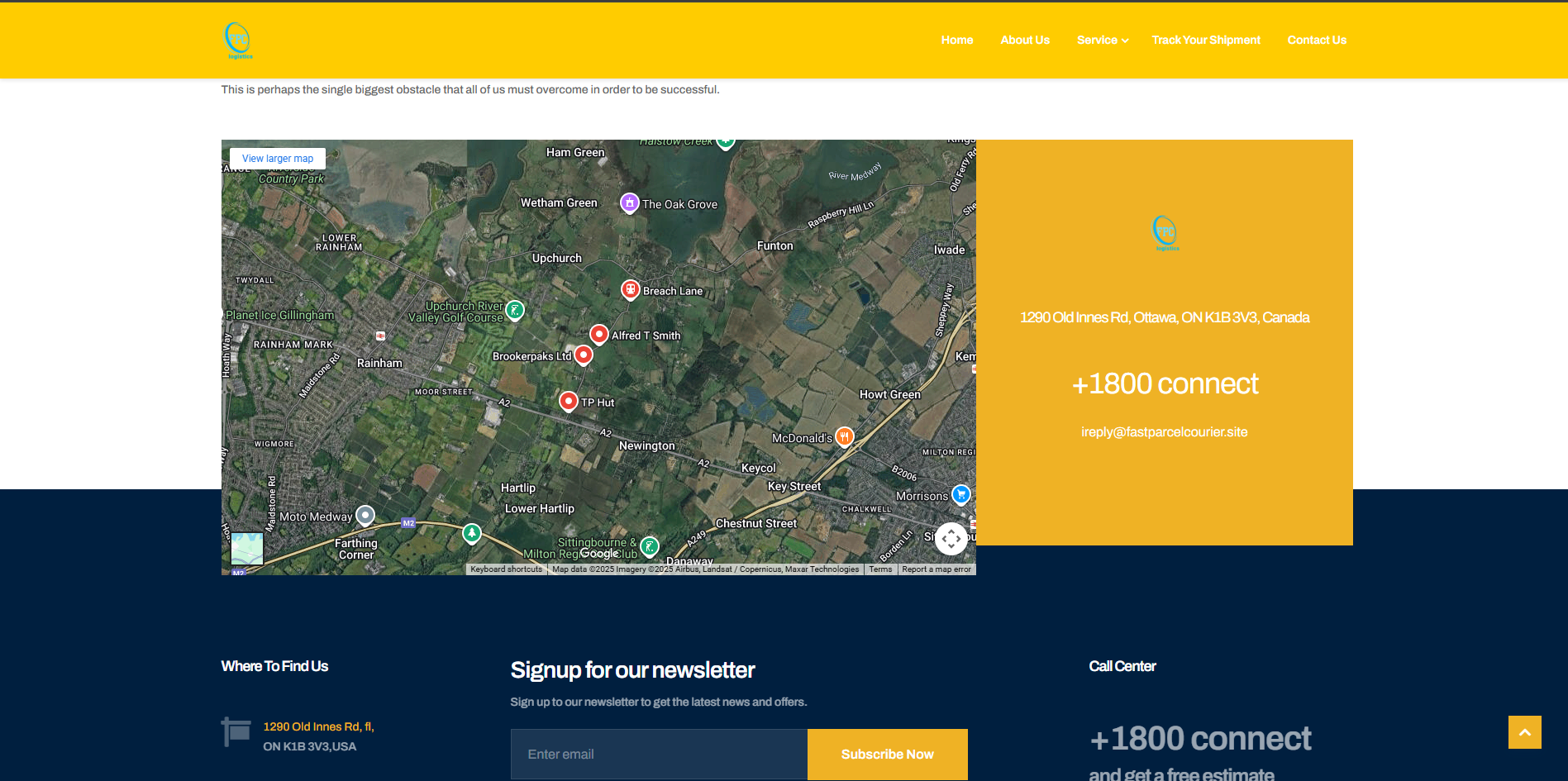Switch map layer using the thumbnail
This screenshot has width=1568, height=781.
pos(247,548)
